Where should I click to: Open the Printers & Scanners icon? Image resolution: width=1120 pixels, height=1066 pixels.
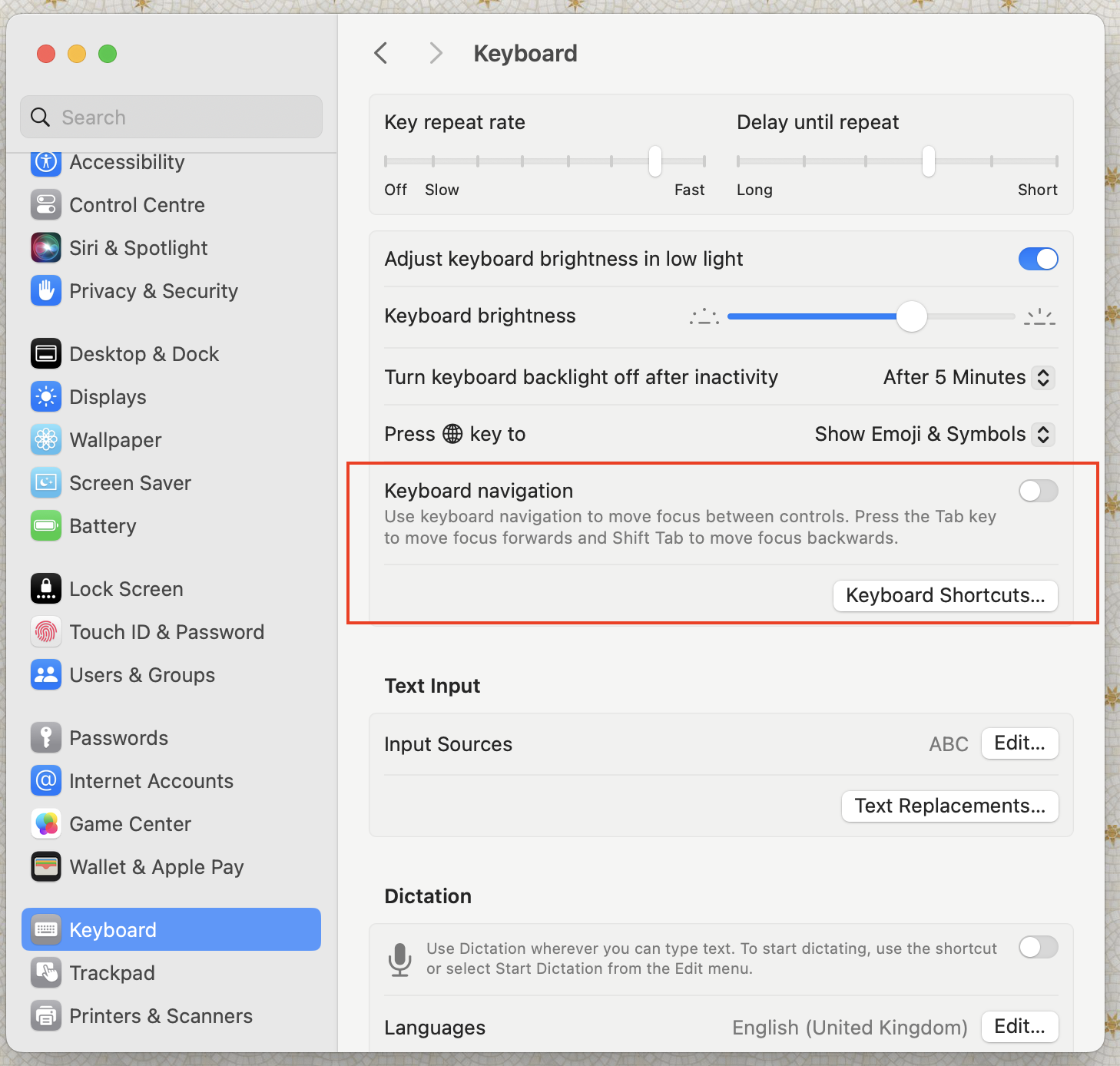coord(46,1016)
